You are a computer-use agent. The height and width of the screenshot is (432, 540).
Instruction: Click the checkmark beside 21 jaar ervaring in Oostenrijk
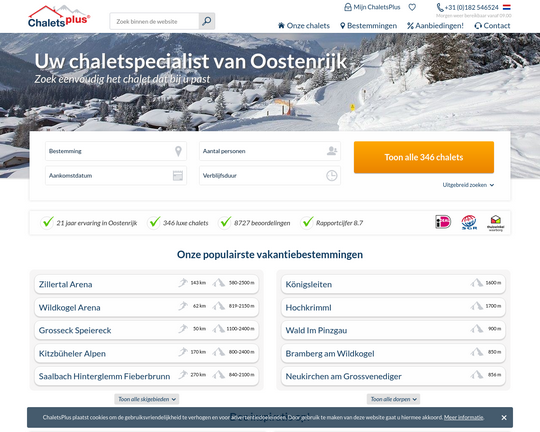tap(47, 223)
